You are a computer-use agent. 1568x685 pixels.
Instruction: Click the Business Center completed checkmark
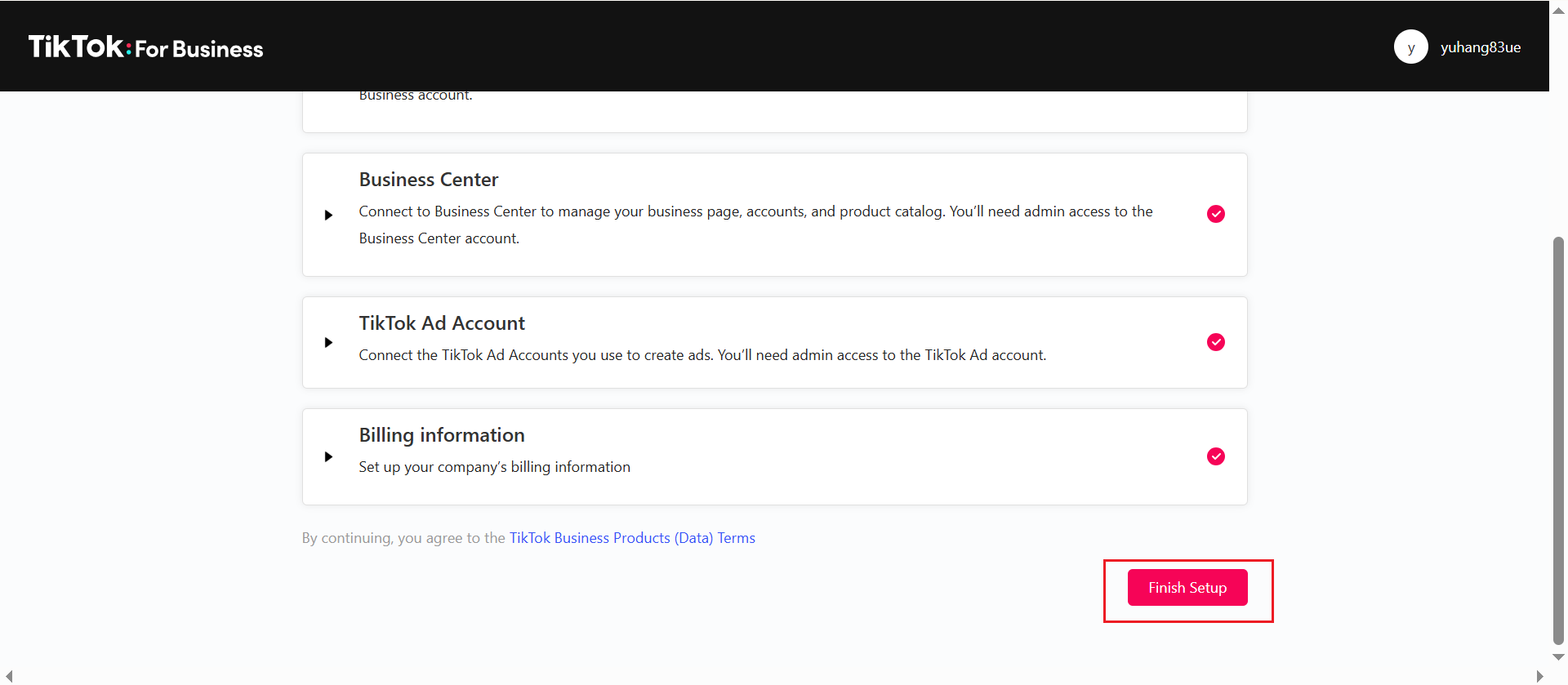coord(1215,214)
